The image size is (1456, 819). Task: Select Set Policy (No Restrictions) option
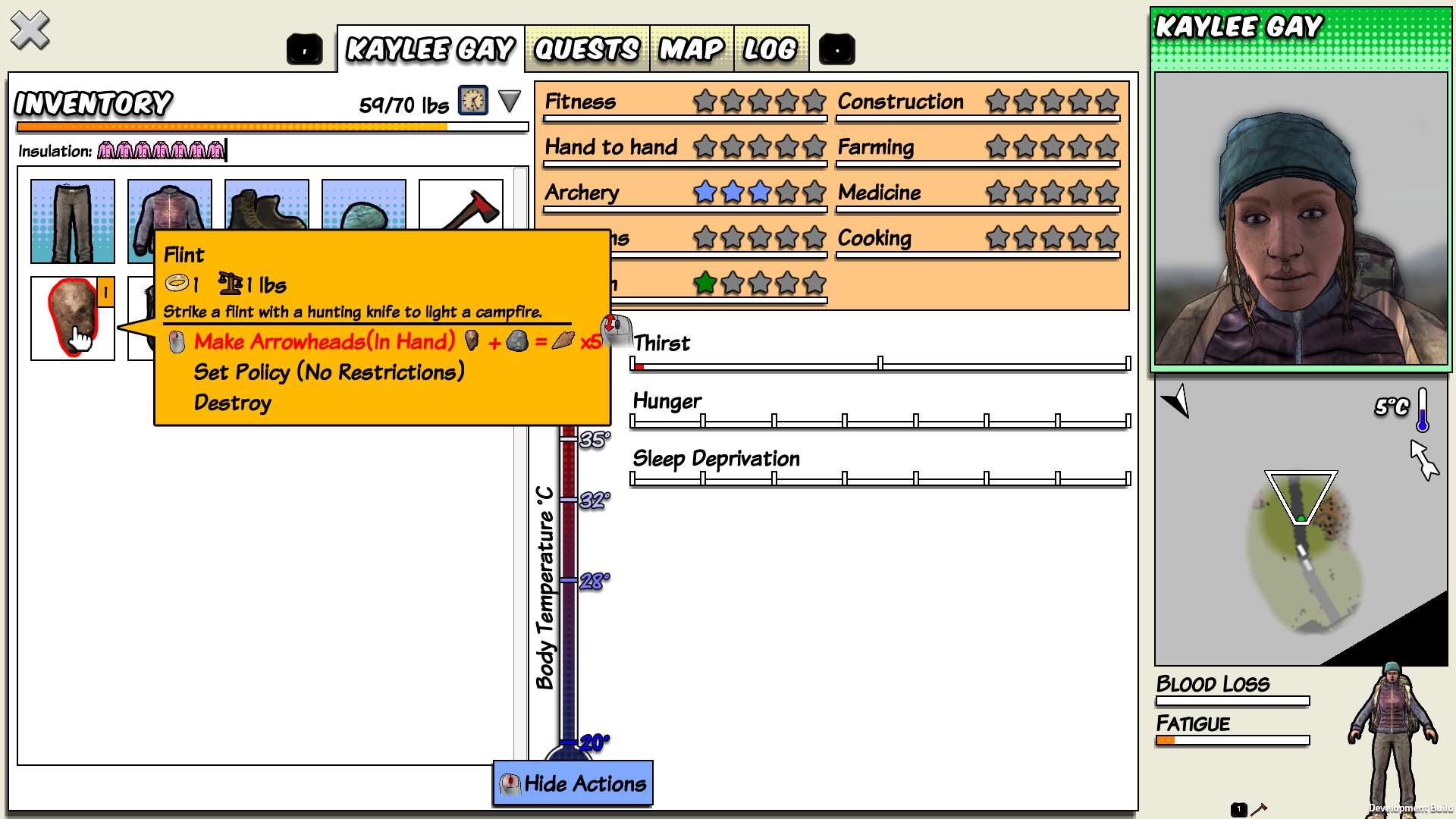click(x=329, y=372)
